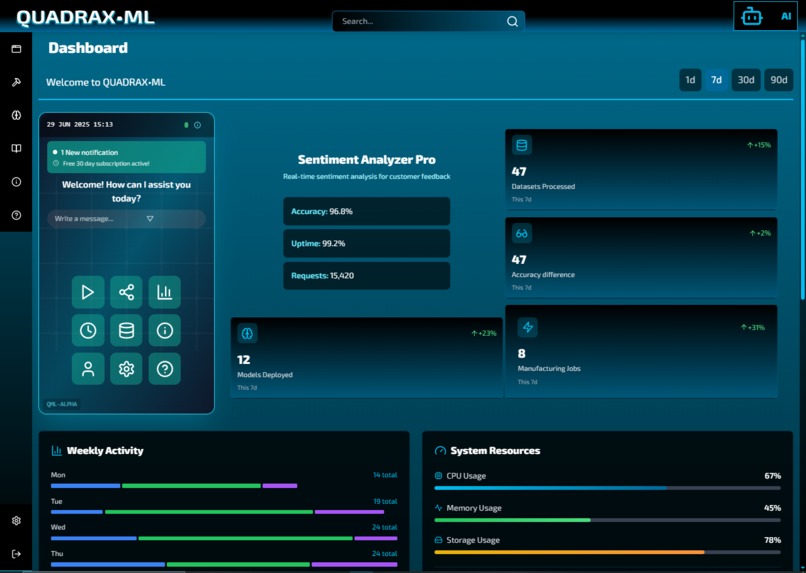Click the Accuracy 96.8% stat box
The height and width of the screenshot is (573, 806).
coord(367,211)
